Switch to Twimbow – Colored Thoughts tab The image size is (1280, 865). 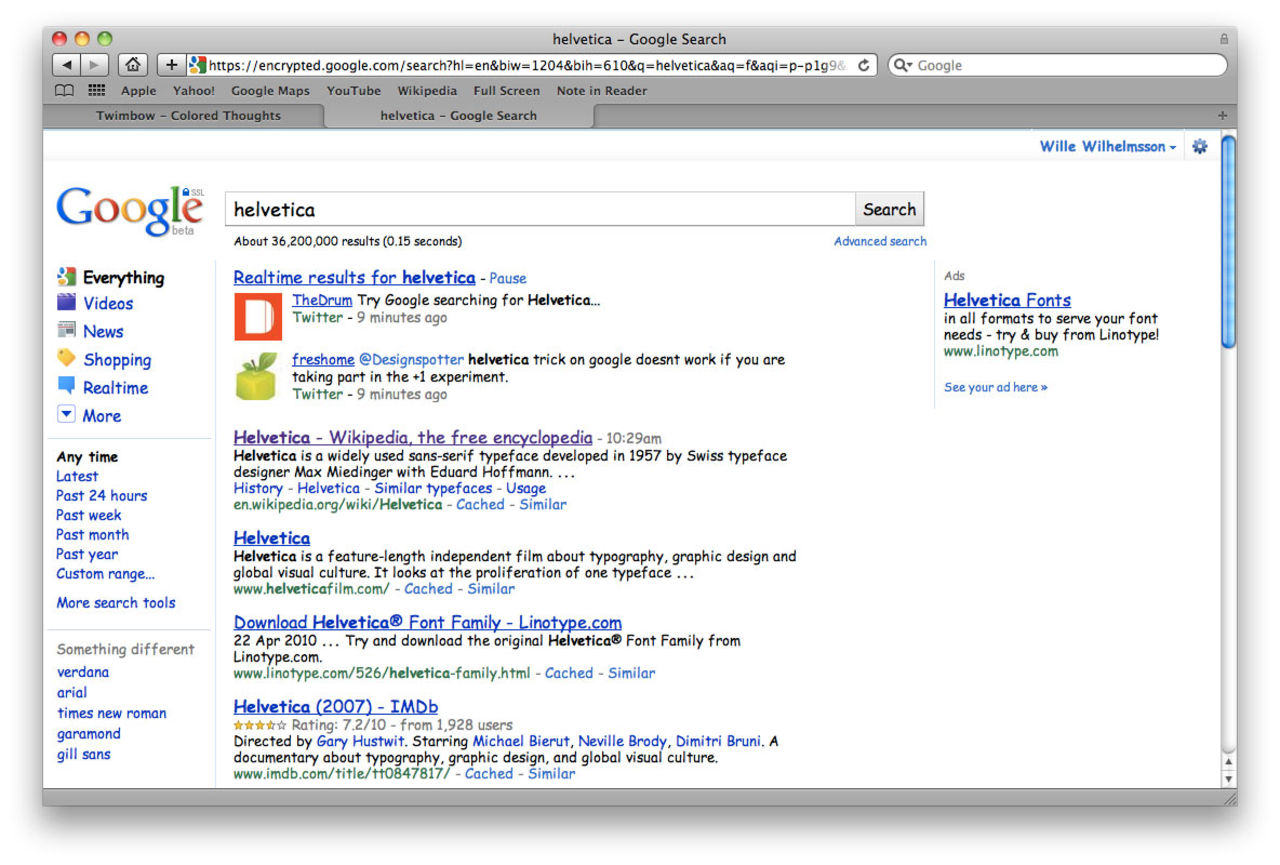(188, 116)
